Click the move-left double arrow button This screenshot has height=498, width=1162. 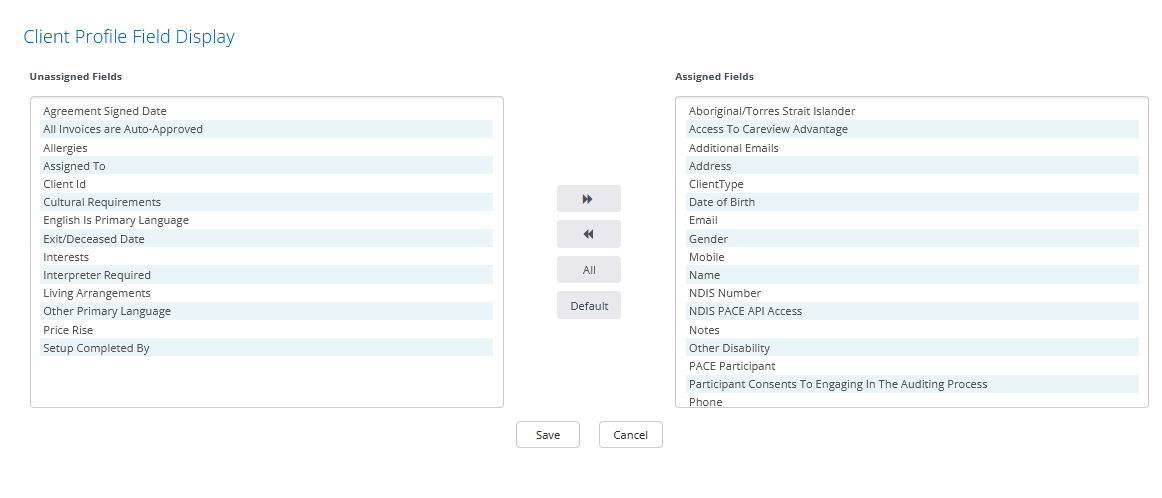coord(588,234)
